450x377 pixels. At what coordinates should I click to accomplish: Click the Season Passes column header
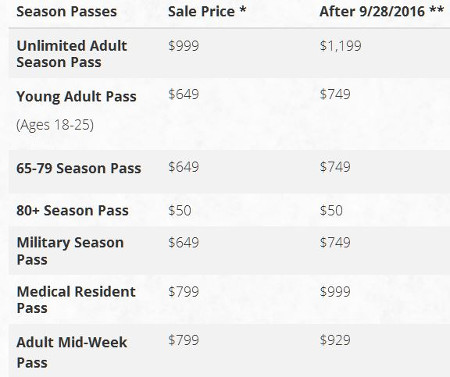pos(67,12)
